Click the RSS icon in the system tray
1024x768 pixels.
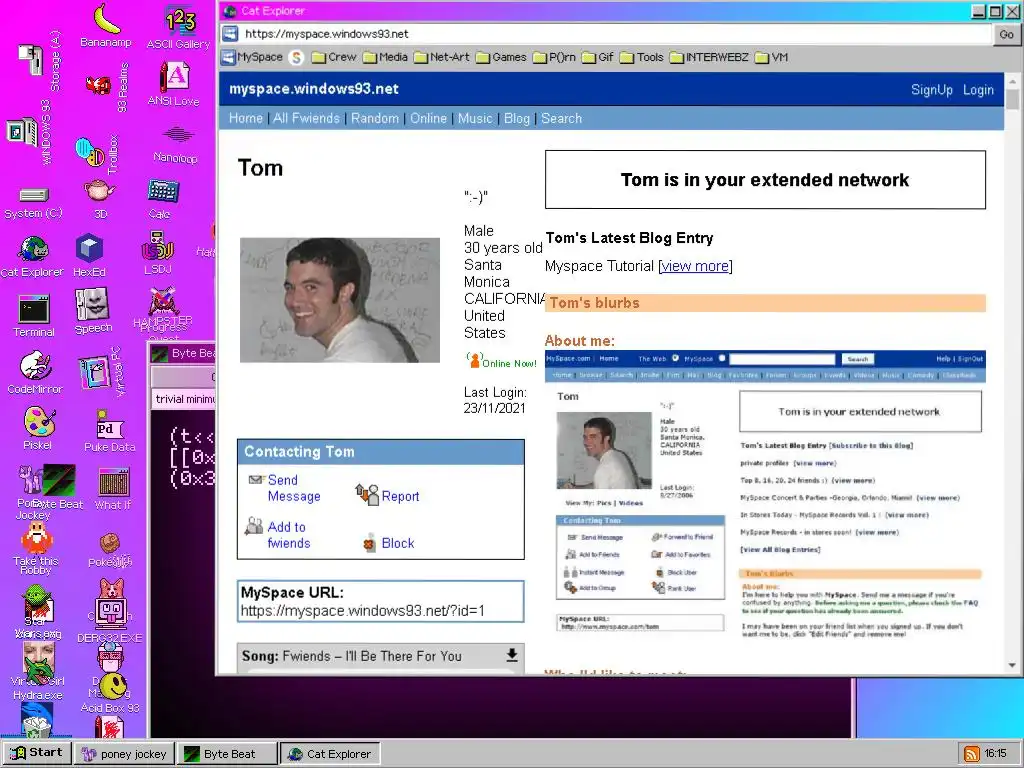point(972,754)
